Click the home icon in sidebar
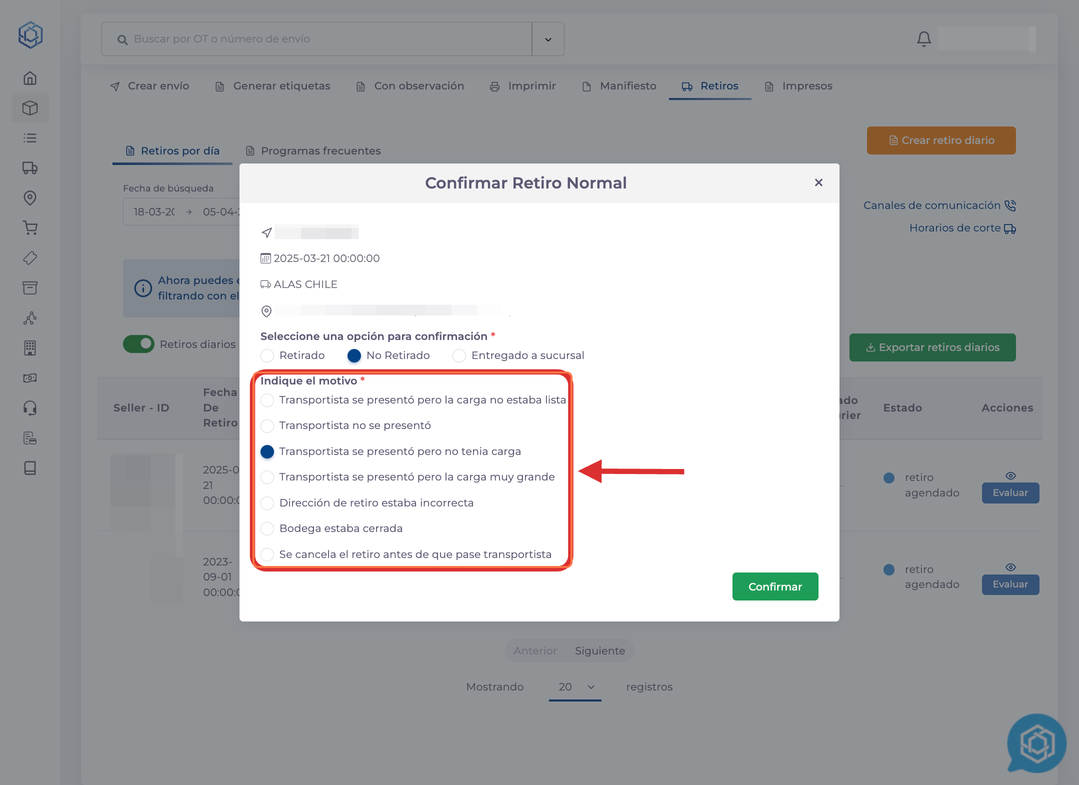The image size is (1079, 785). pos(30,78)
